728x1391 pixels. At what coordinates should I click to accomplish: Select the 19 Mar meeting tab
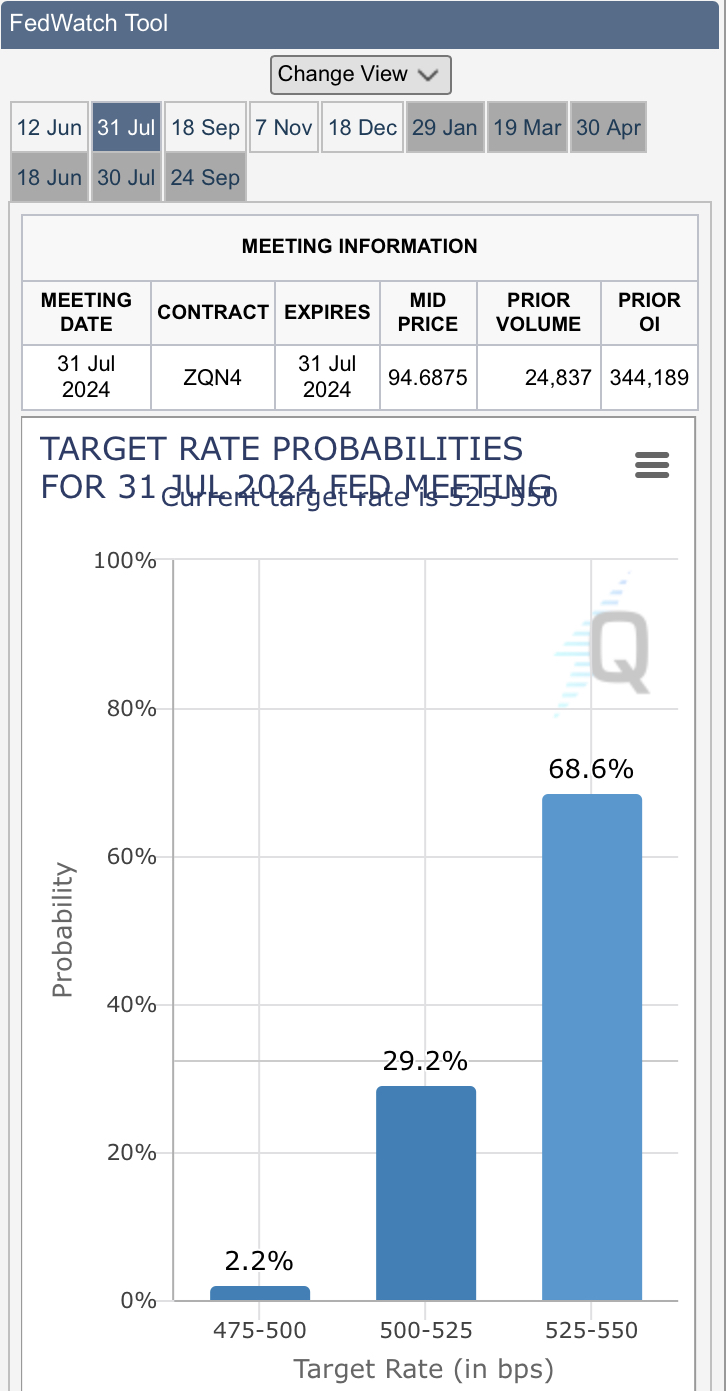527,127
